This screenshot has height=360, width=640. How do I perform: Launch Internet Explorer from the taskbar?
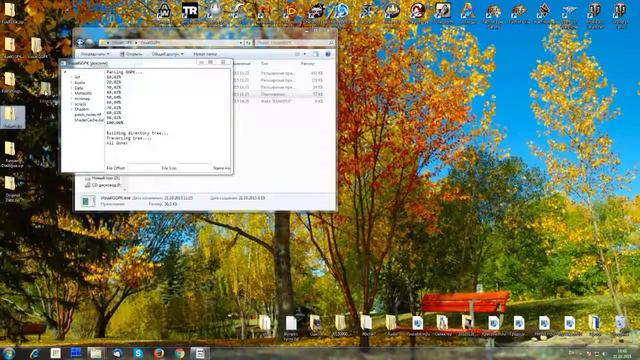[x=34, y=353]
